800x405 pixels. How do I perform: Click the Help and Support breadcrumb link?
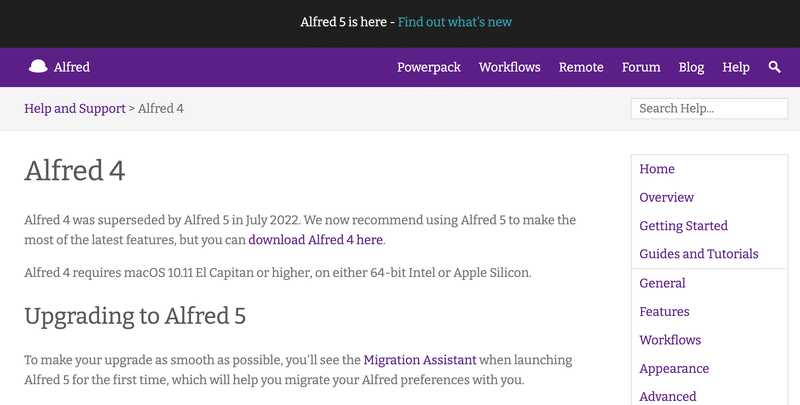tap(74, 108)
